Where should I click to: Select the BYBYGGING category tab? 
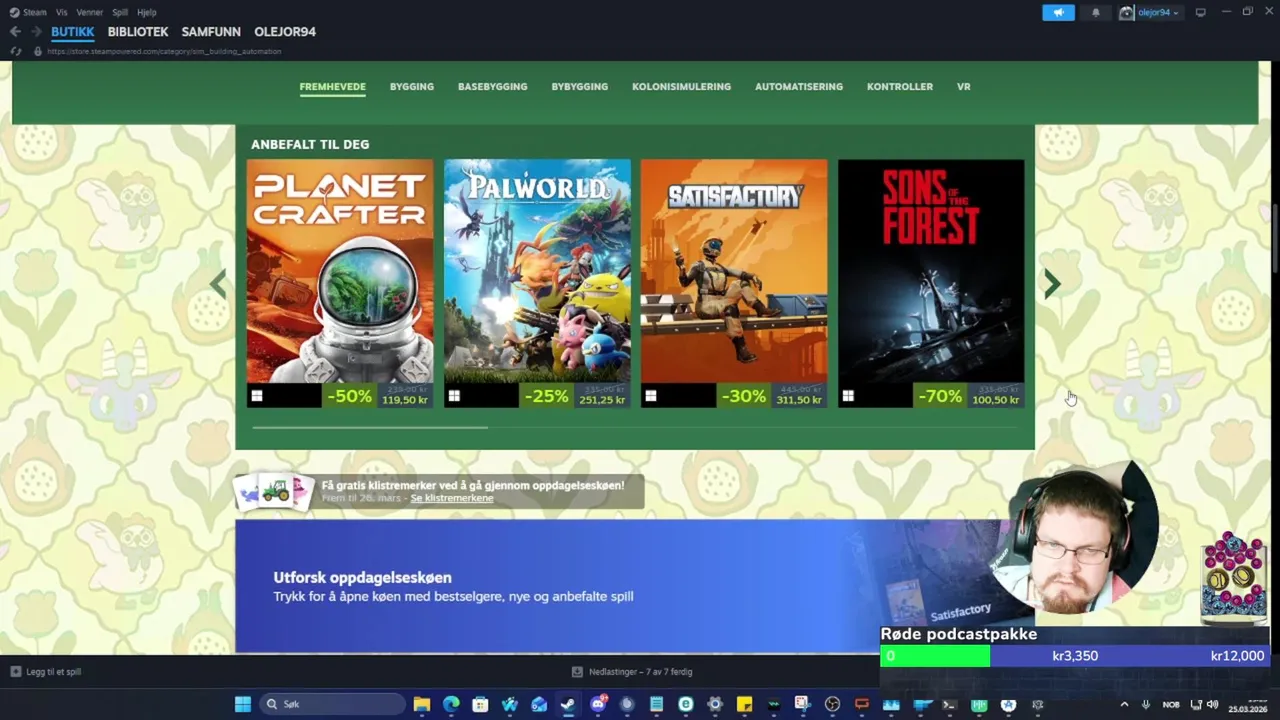click(x=580, y=87)
